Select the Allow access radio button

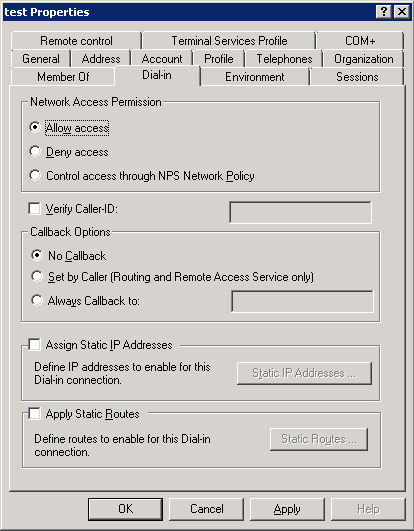(35, 127)
